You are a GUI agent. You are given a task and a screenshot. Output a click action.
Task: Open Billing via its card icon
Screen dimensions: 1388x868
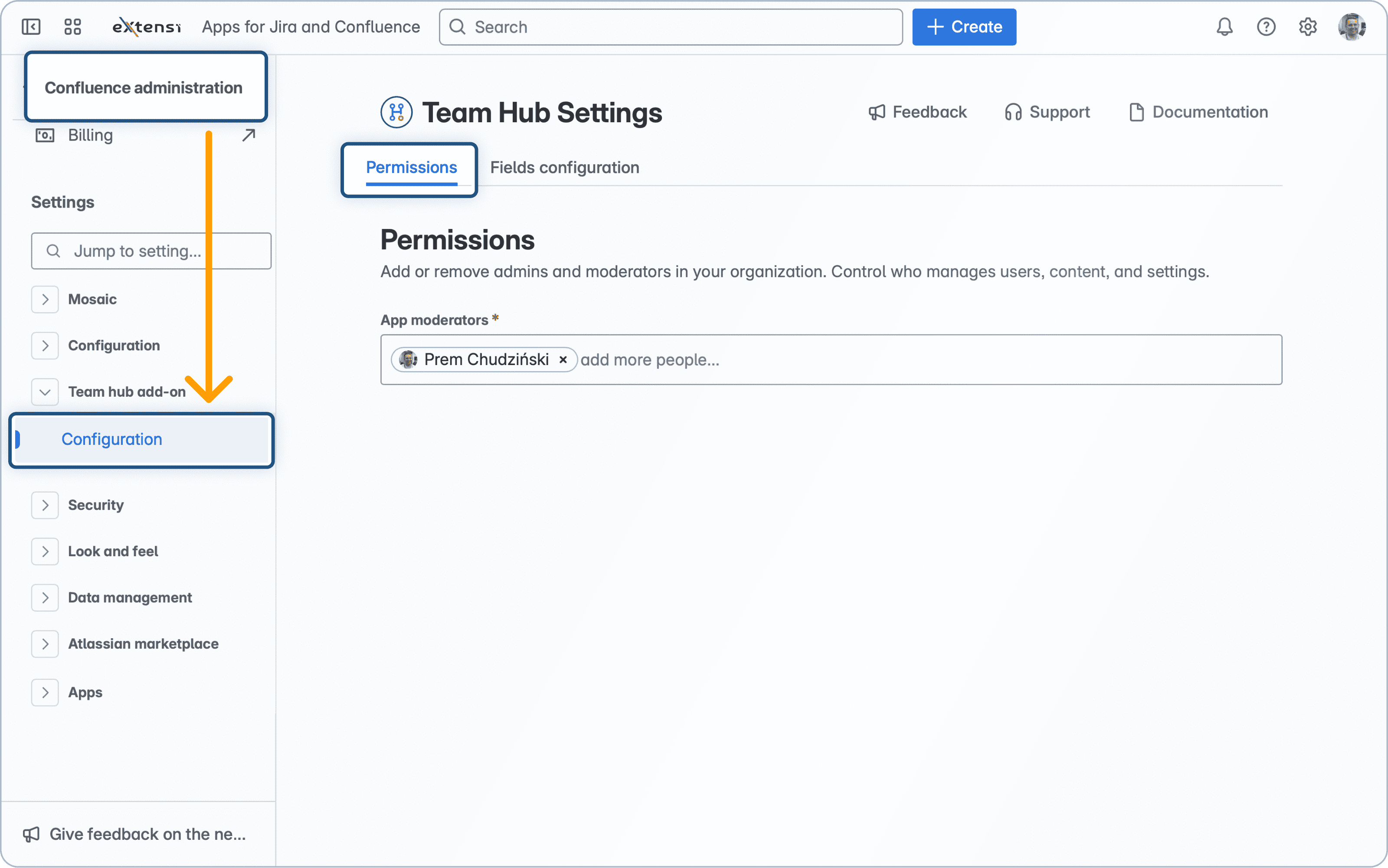tap(45, 135)
